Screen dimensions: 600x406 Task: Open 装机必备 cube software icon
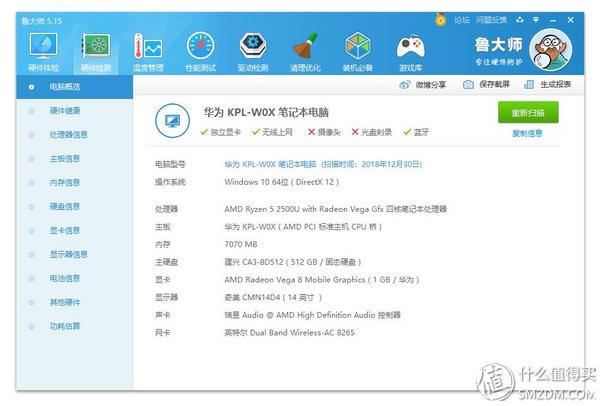(357, 52)
